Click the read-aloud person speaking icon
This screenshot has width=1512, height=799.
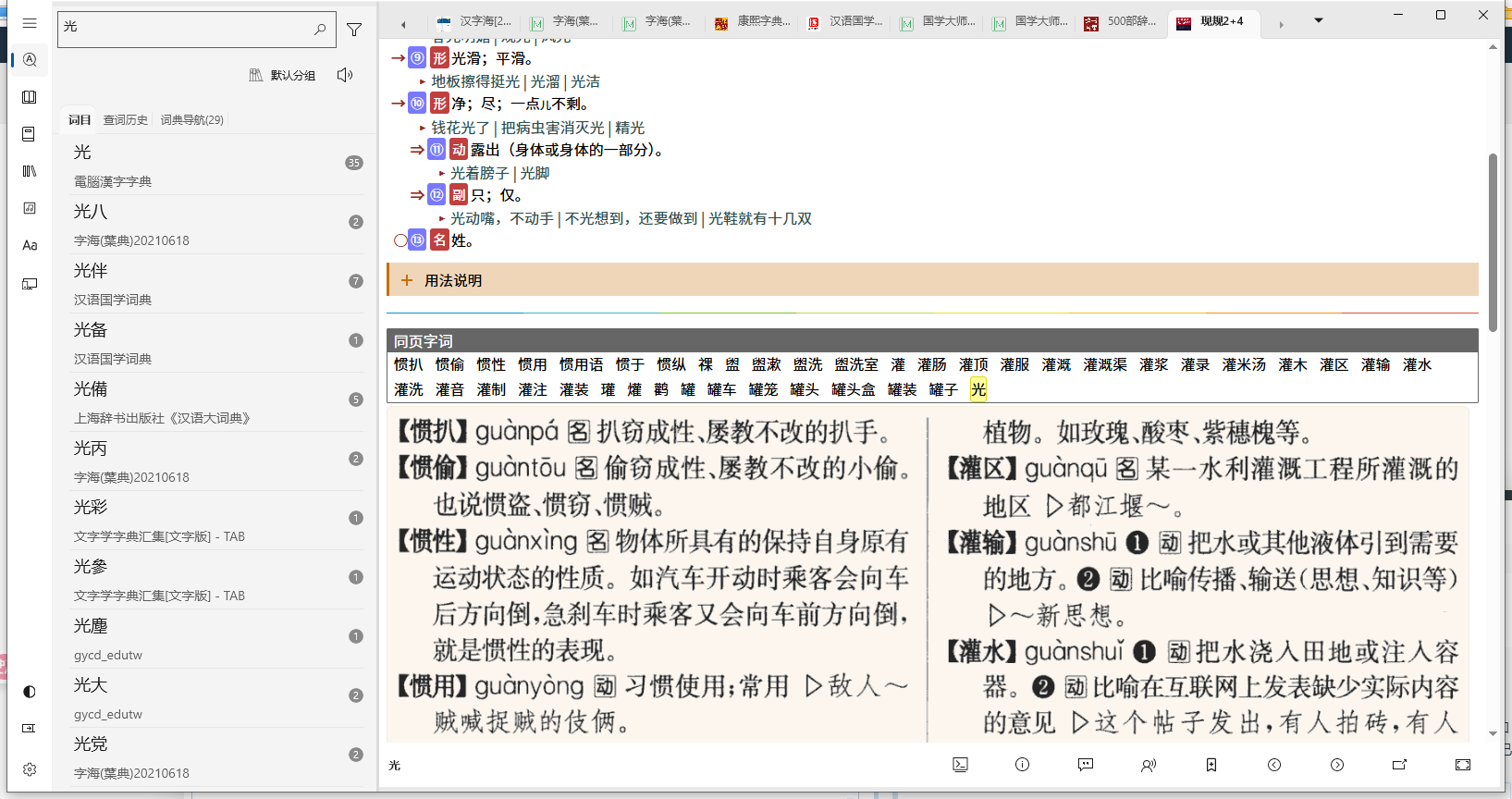(1149, 765)
